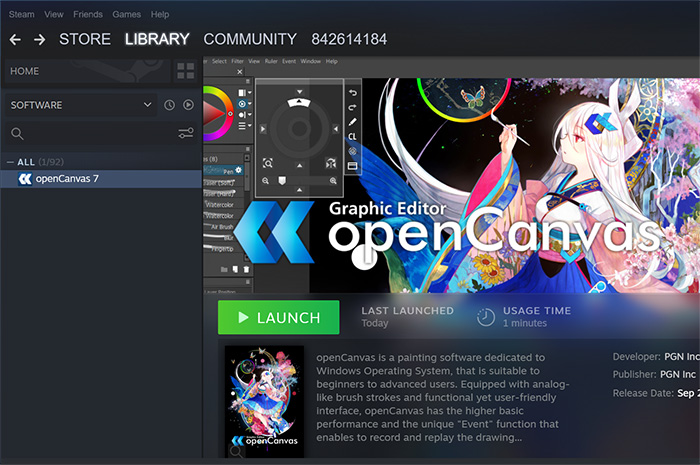Click the usage time clock icon
This screenshot has width=700, height=465.
(x=485, y=317)
